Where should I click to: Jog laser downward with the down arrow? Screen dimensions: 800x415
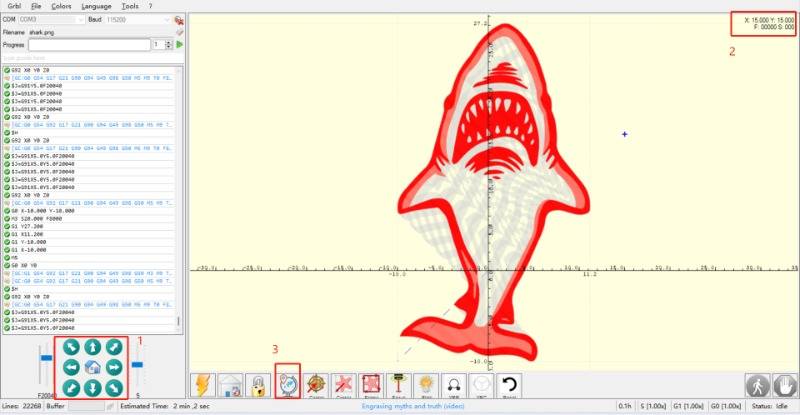coord(92,387)
